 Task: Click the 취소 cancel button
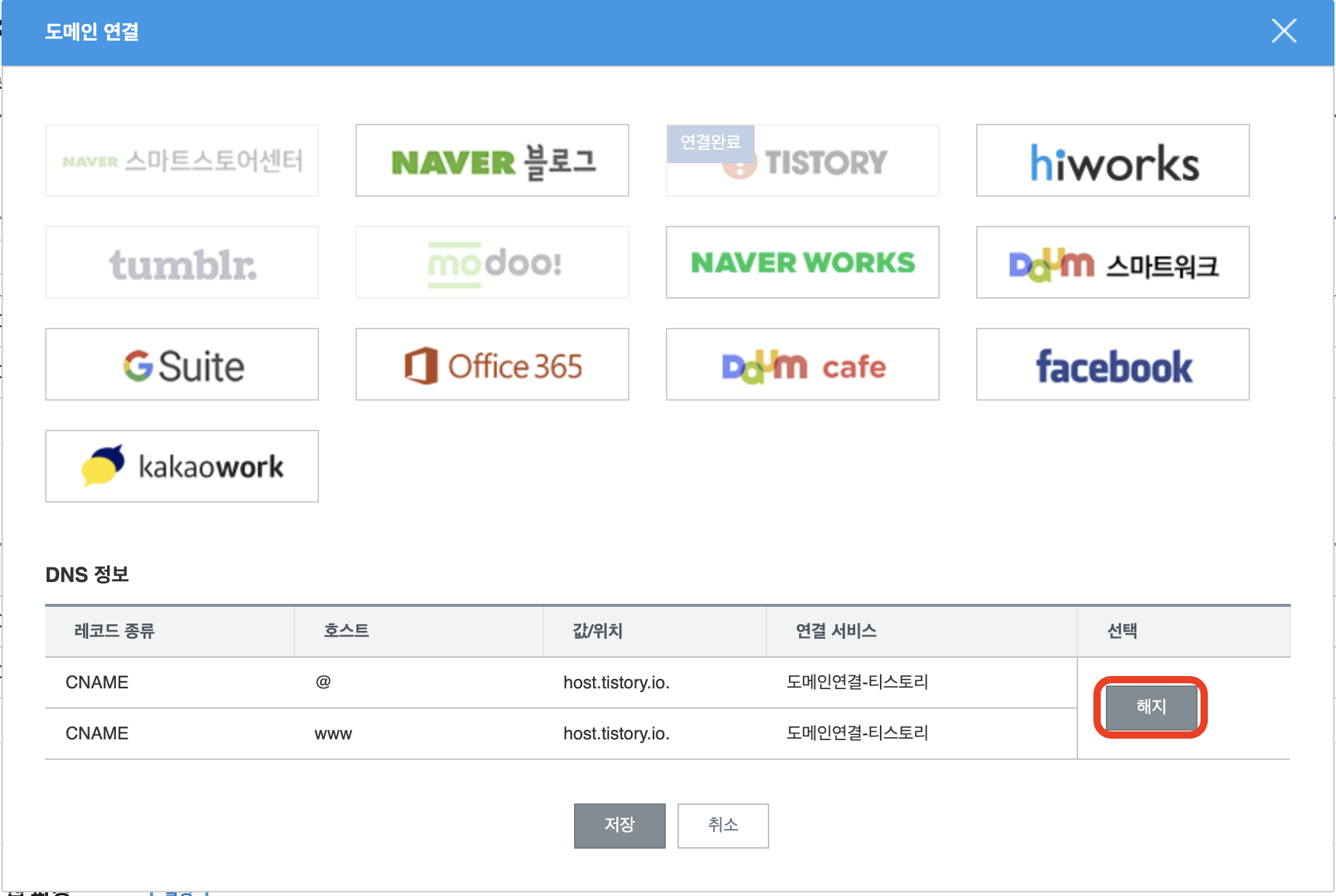tap(723, 825)
